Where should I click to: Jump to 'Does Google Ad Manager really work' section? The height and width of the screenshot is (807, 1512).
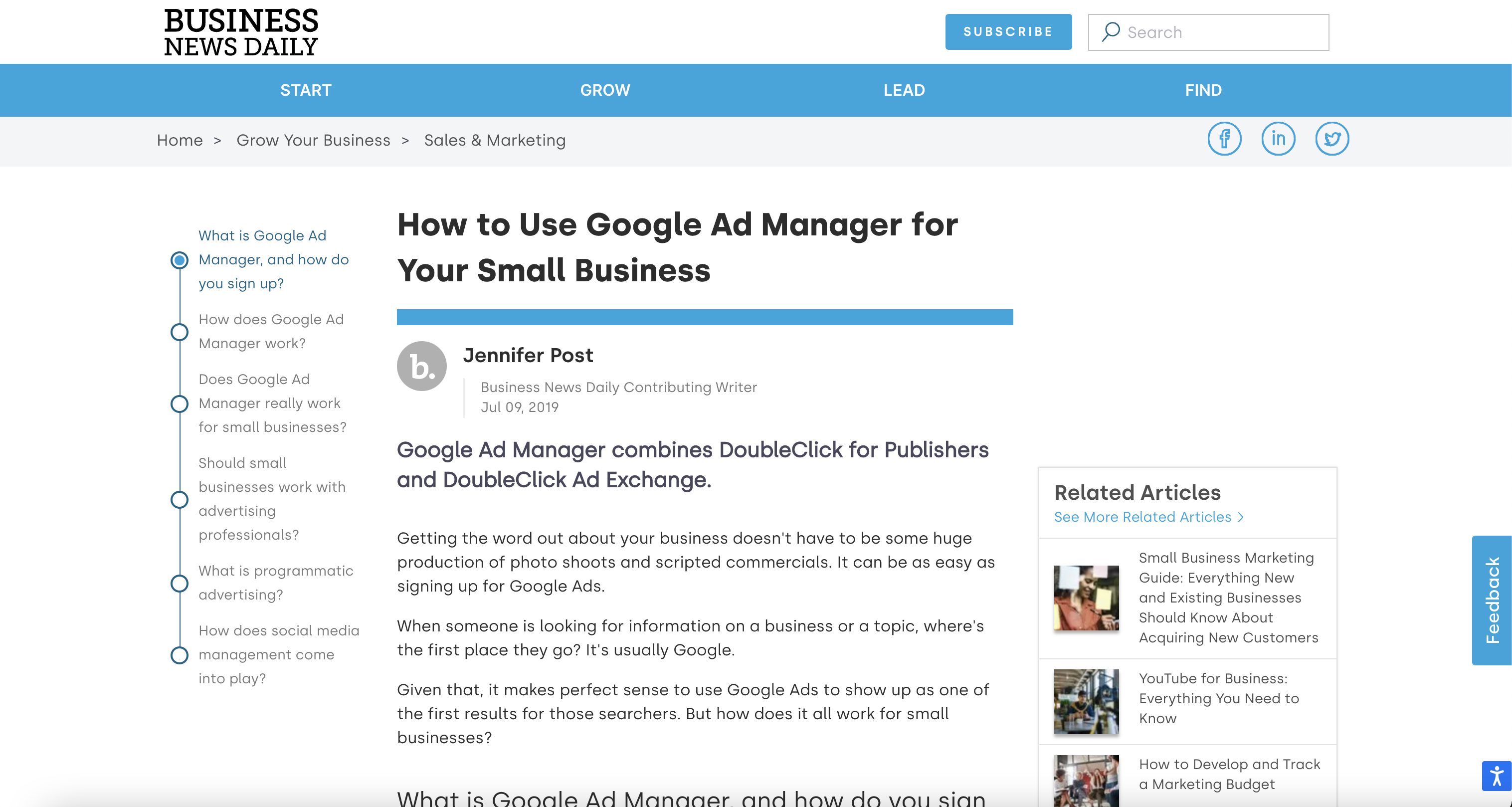point(272,403)
